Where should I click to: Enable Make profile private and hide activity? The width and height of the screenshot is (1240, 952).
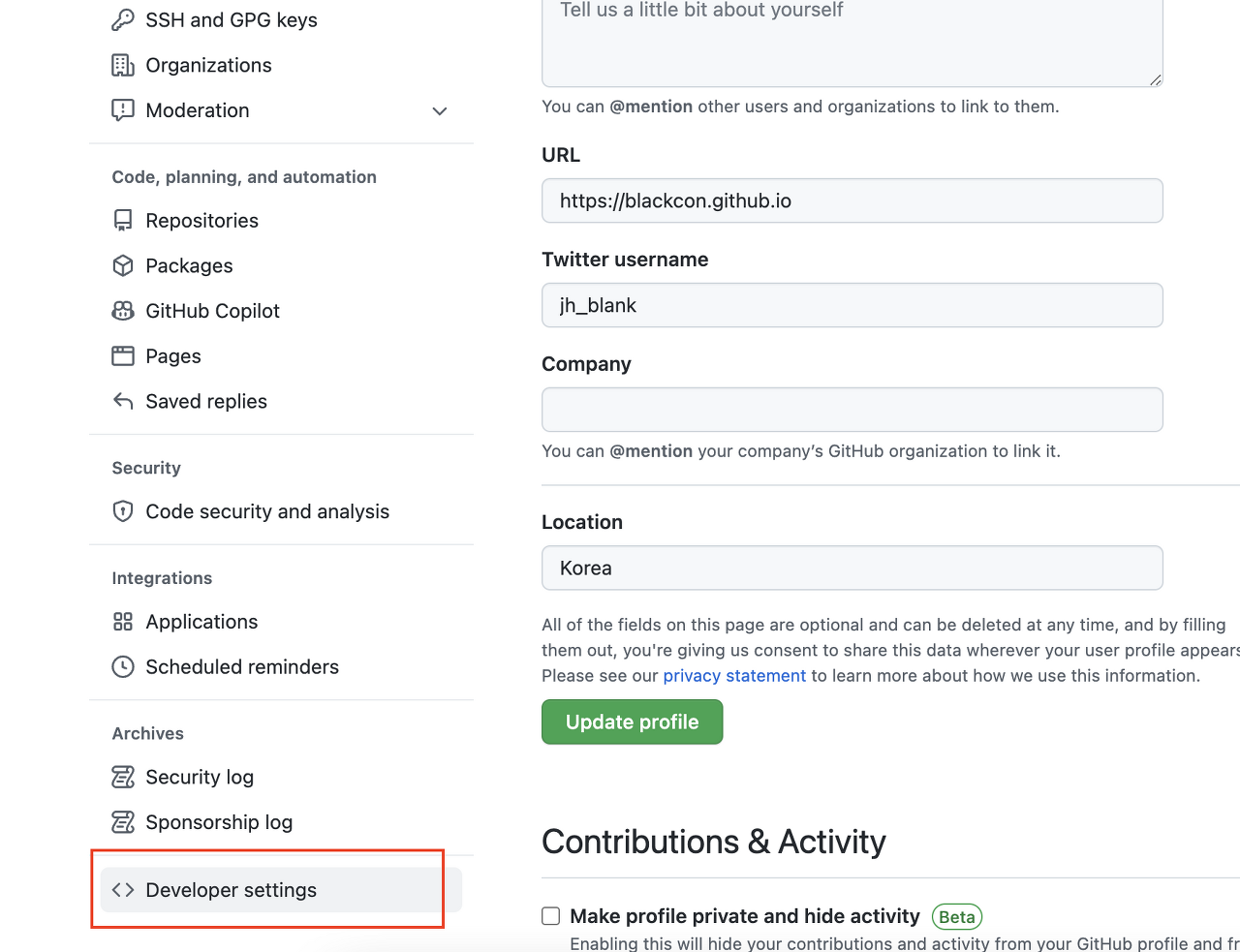click(x=550, y=915)
